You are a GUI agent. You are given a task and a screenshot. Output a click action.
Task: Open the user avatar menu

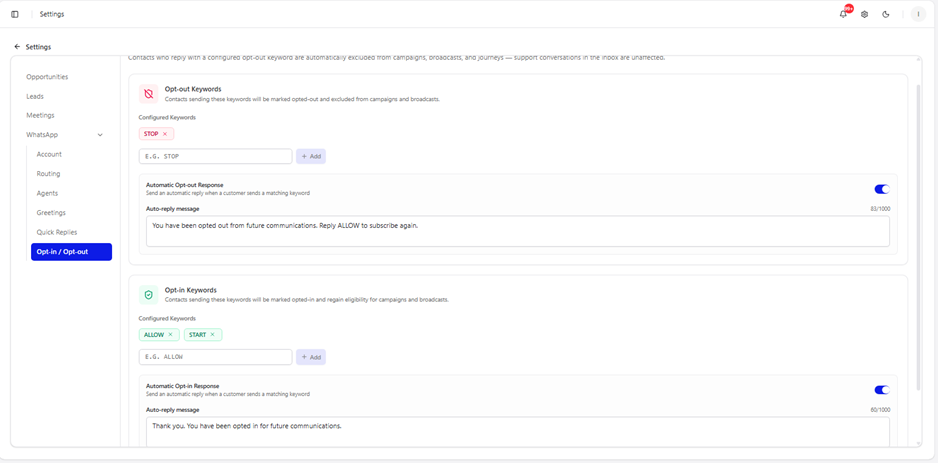click(x=918, y=14)
